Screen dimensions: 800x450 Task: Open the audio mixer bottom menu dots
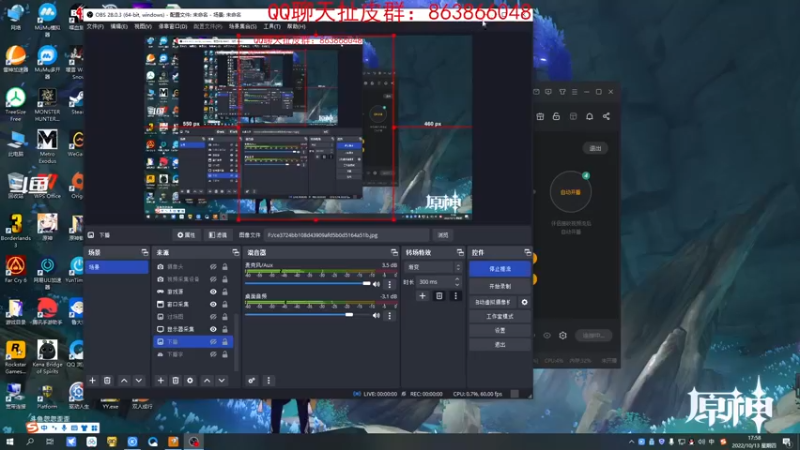pyautogui.click(x=269, y=381)
